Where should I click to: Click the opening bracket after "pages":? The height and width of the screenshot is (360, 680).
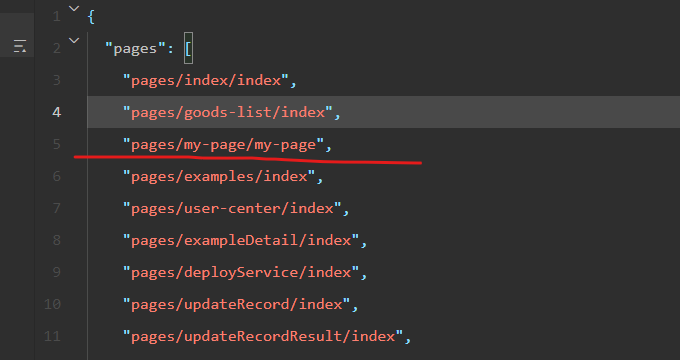[x=188, y=48]
